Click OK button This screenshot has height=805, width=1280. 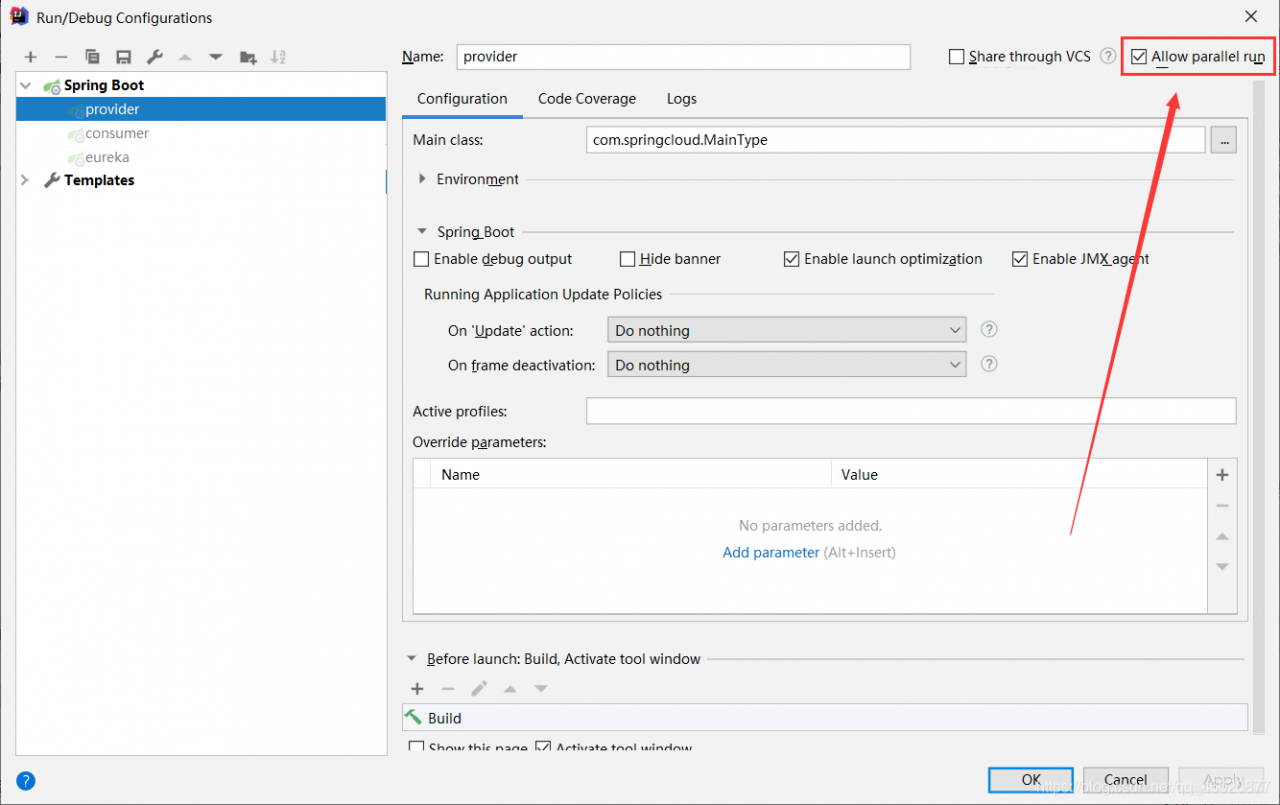pyautogui.click(x=1031, y=779)
